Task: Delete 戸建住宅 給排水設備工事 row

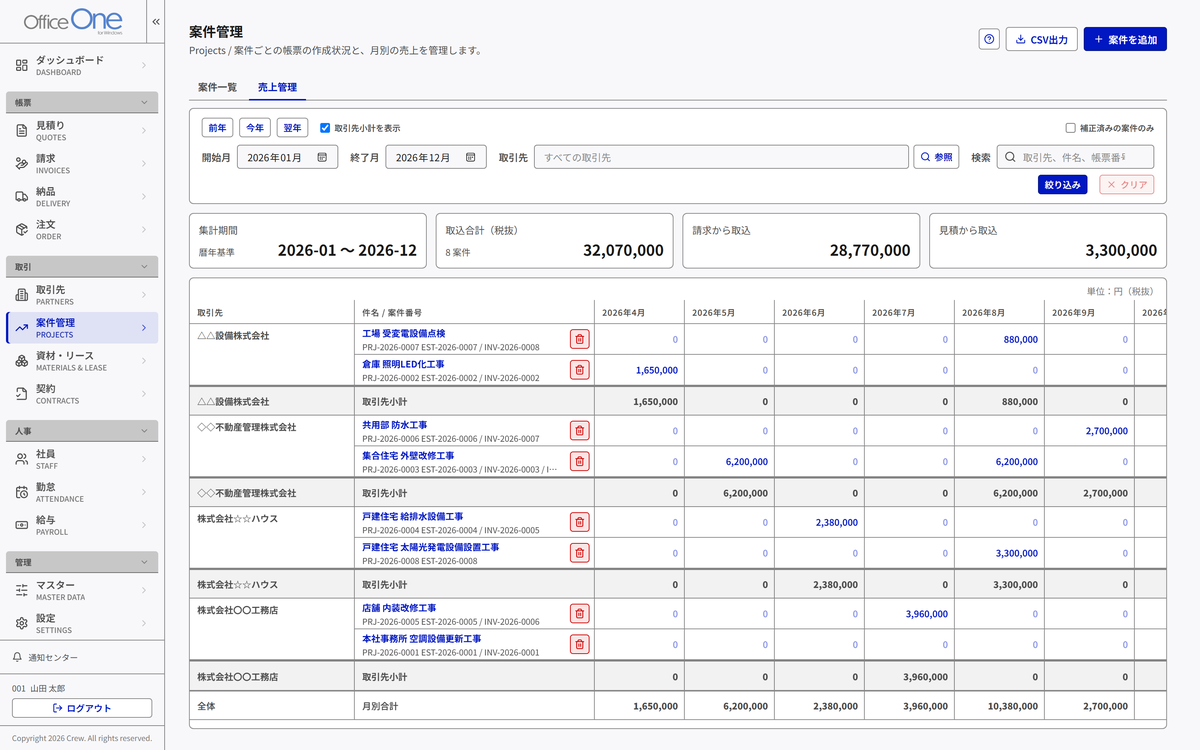Action: 579,522
